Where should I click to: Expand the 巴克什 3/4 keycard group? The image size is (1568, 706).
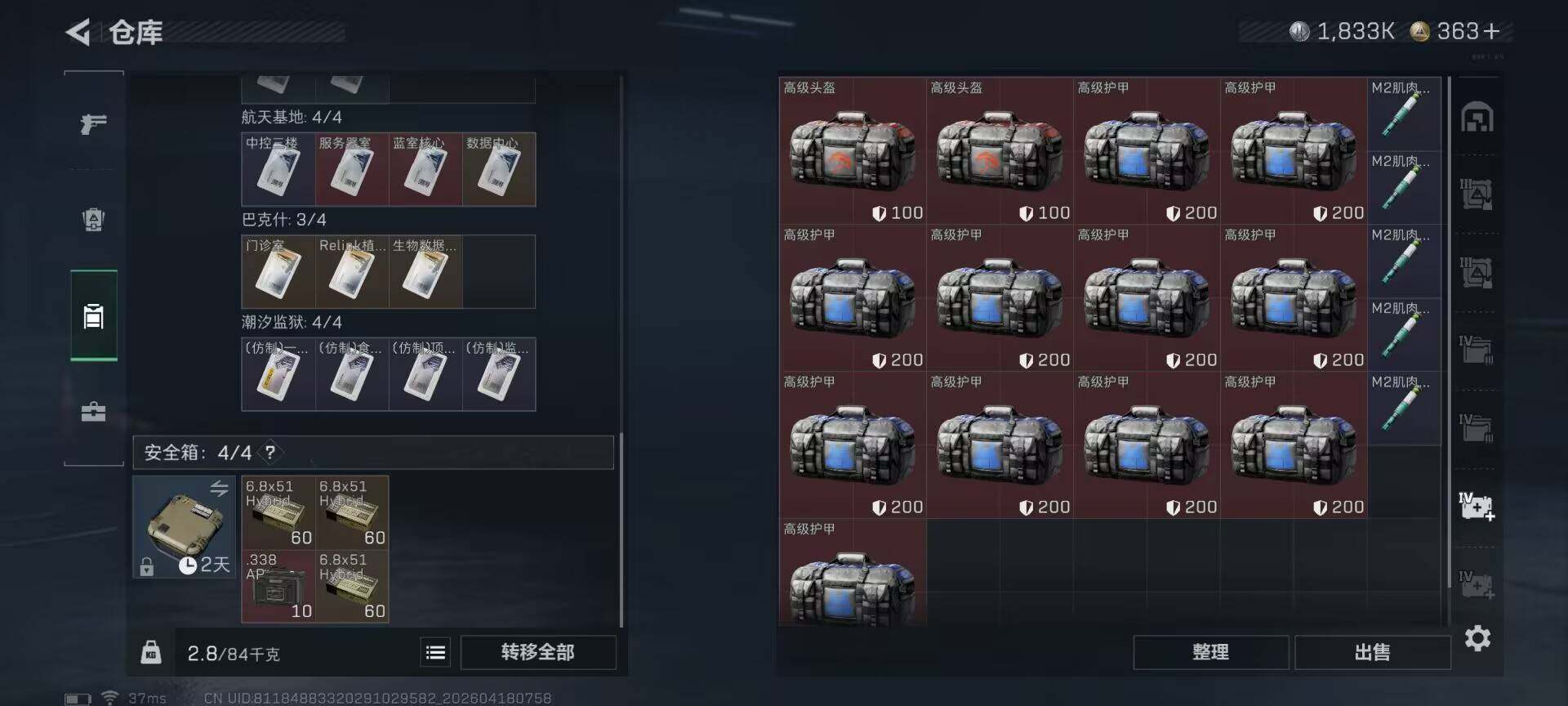283,220
